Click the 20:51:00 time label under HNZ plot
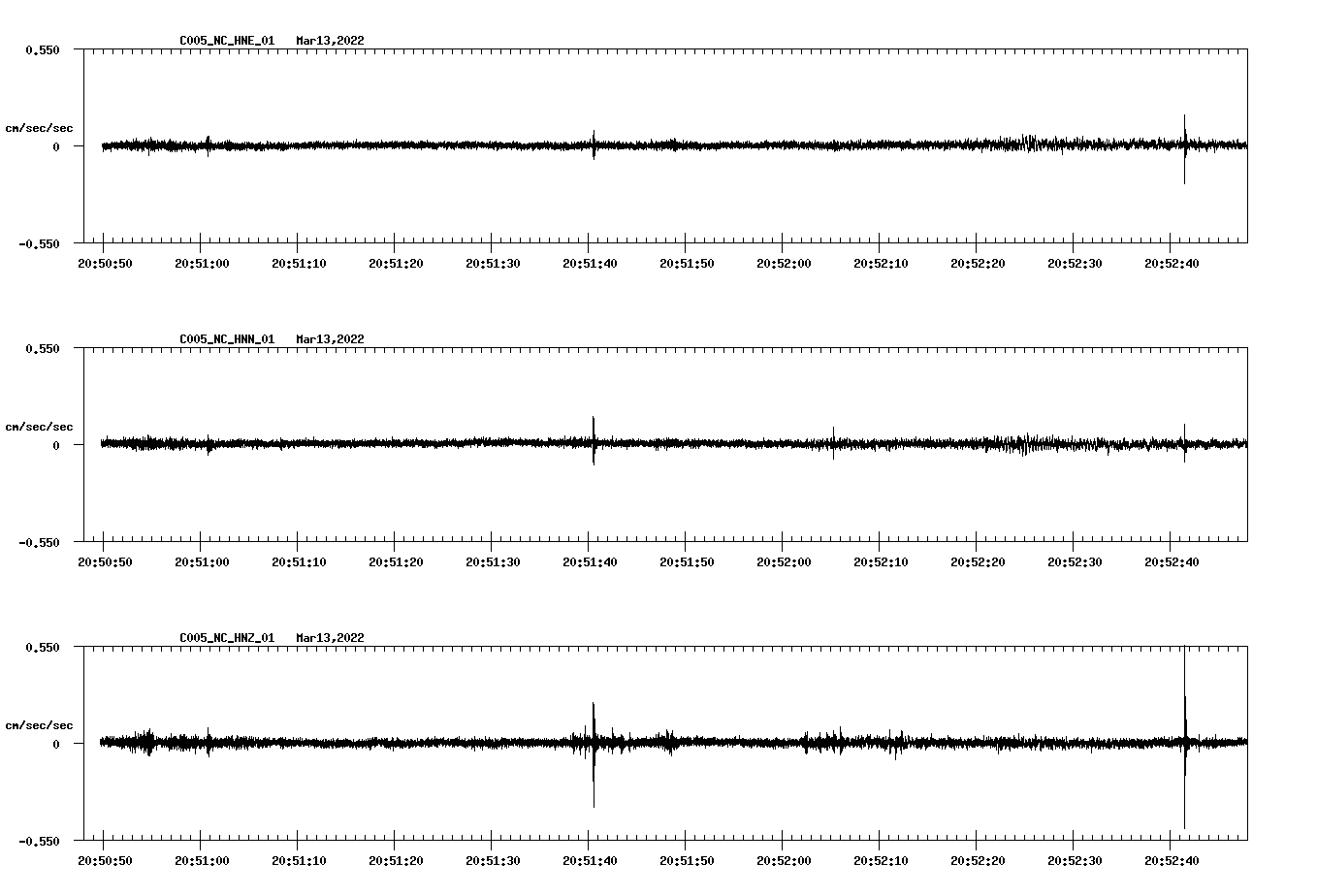This screenshot has width=1317, height=896. click(202, 861)
